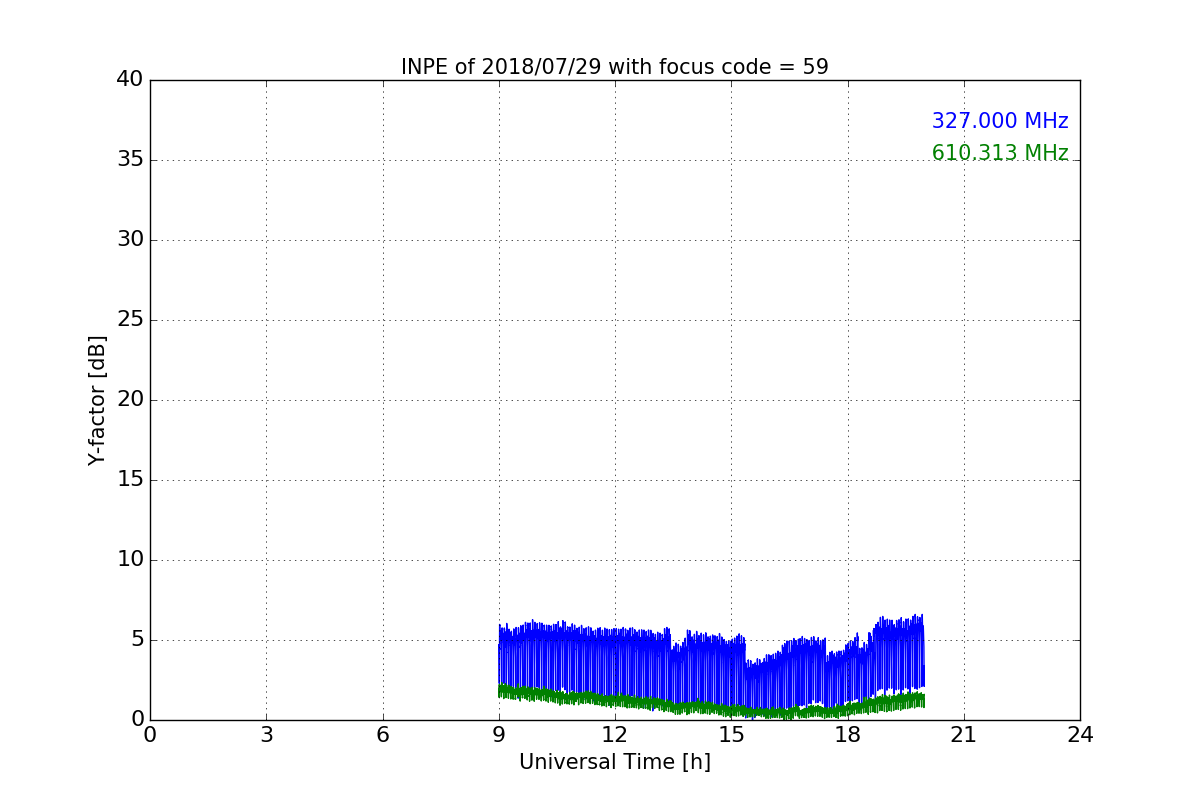The width and height of the screenshot is (1200, 800).
Task: Click the y-axis tick label '40'
Action: tap(130, 80)
